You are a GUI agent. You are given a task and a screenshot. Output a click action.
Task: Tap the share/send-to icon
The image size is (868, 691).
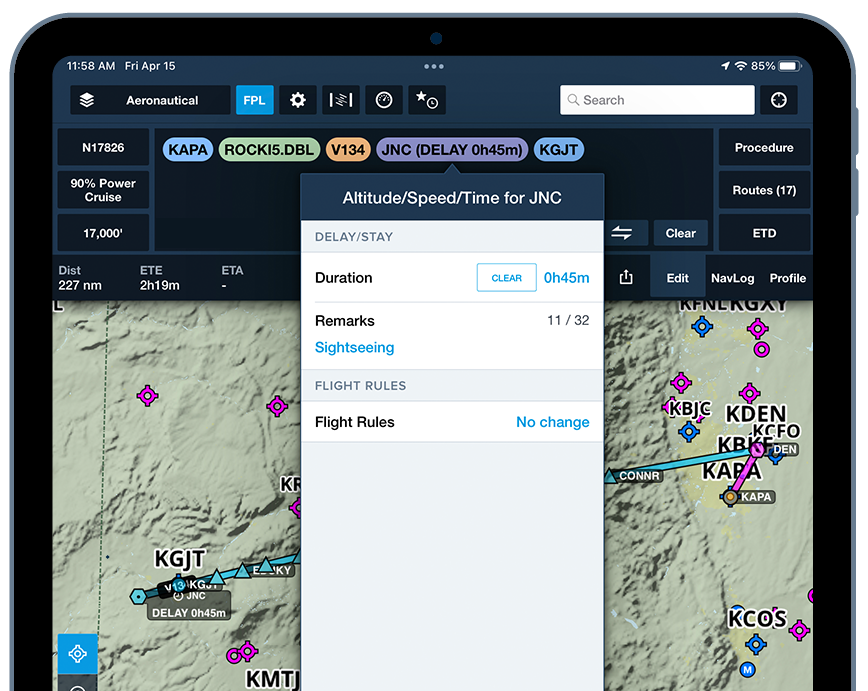(626, 277)
